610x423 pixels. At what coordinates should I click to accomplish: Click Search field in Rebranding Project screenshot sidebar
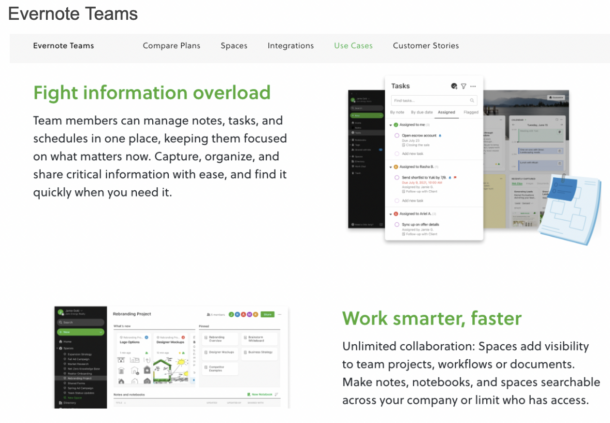pyautogui.click(x=81, y=323)
